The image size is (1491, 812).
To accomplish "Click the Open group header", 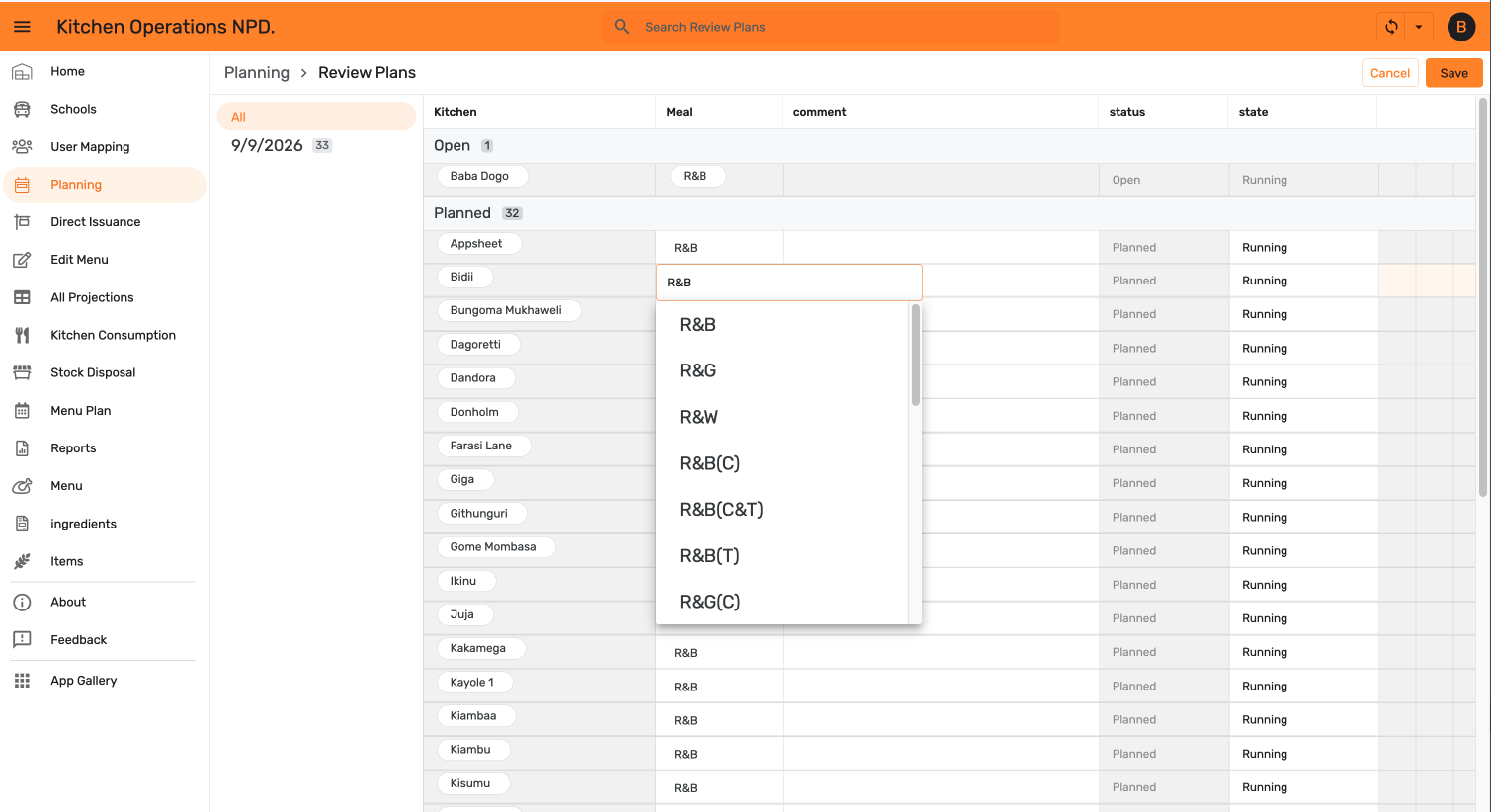I will pos(949,146).
